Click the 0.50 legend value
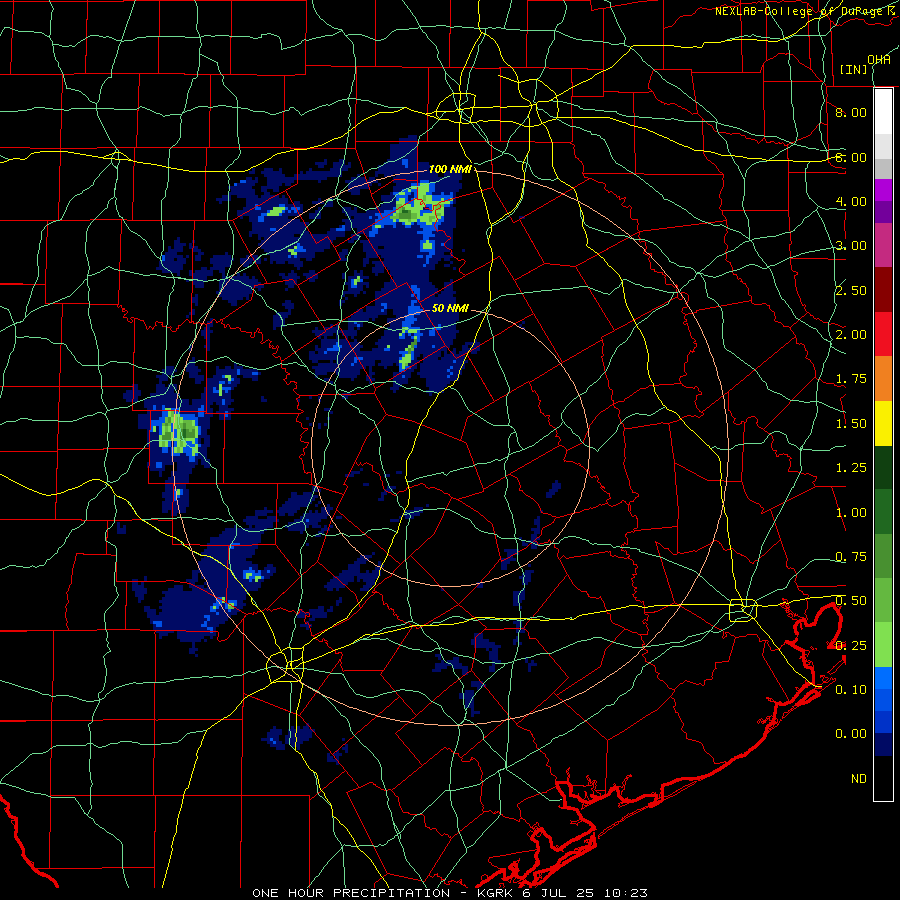 pos(851,601)
